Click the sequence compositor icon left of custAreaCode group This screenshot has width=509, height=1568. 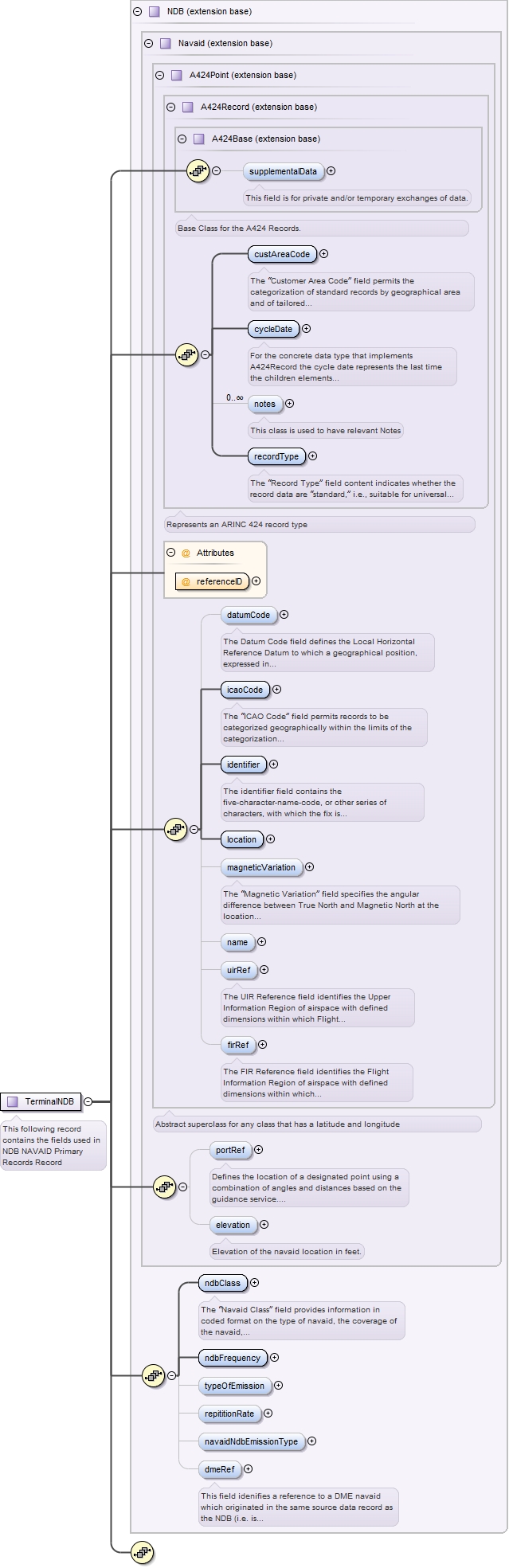pos(186,355)
